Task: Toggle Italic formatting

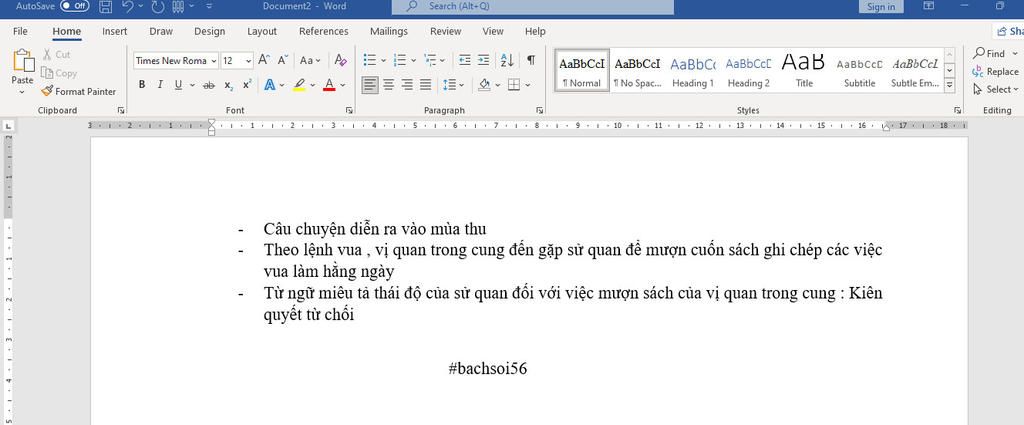Action: 160,85
